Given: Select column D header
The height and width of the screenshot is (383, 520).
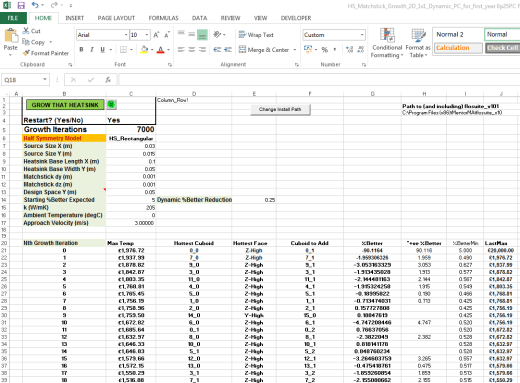Looking at the screenshot, I should pyautogui.click(x=194, y=94).
